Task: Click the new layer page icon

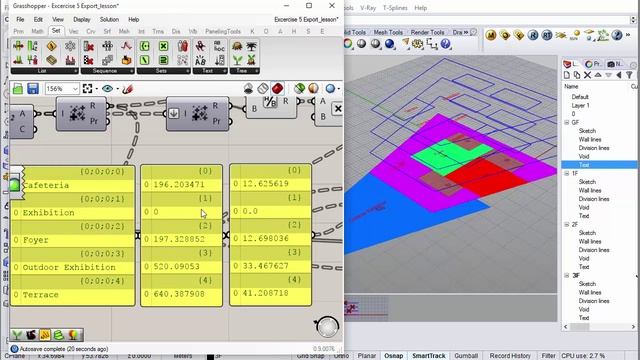Action: point(567,75)
